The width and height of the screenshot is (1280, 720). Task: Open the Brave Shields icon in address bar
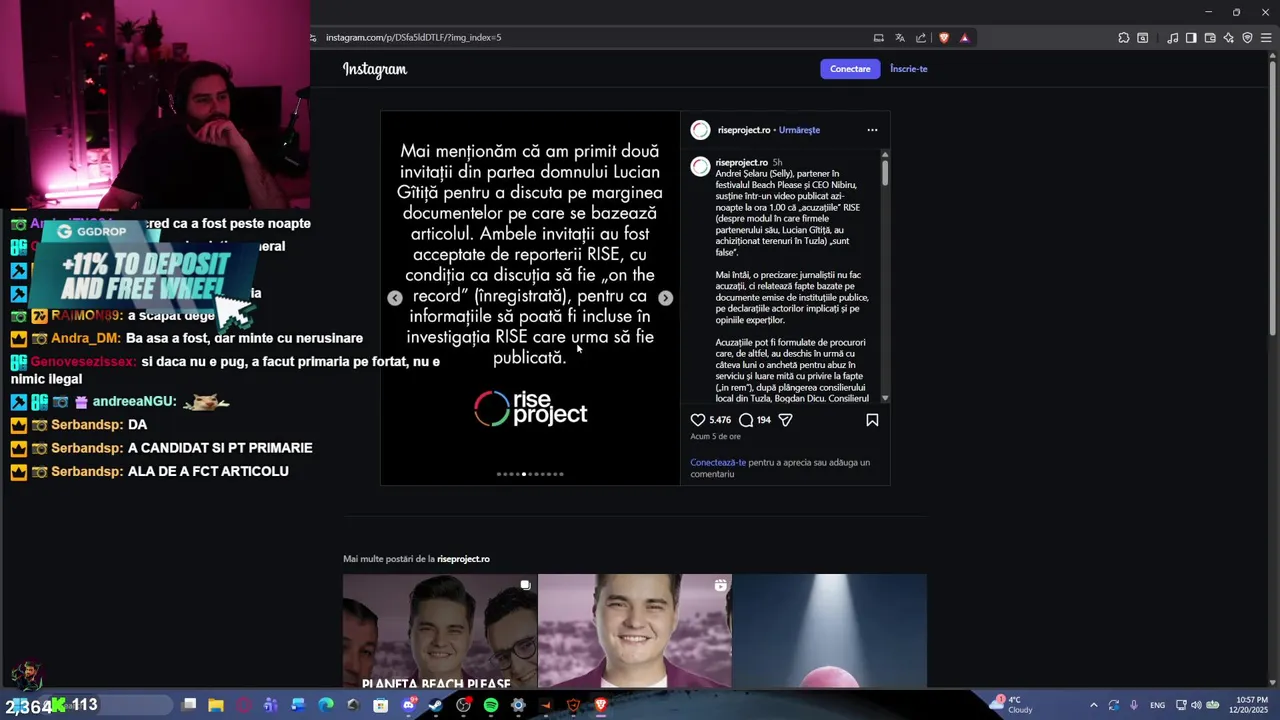pyautogui.click(x=944, y=38)
